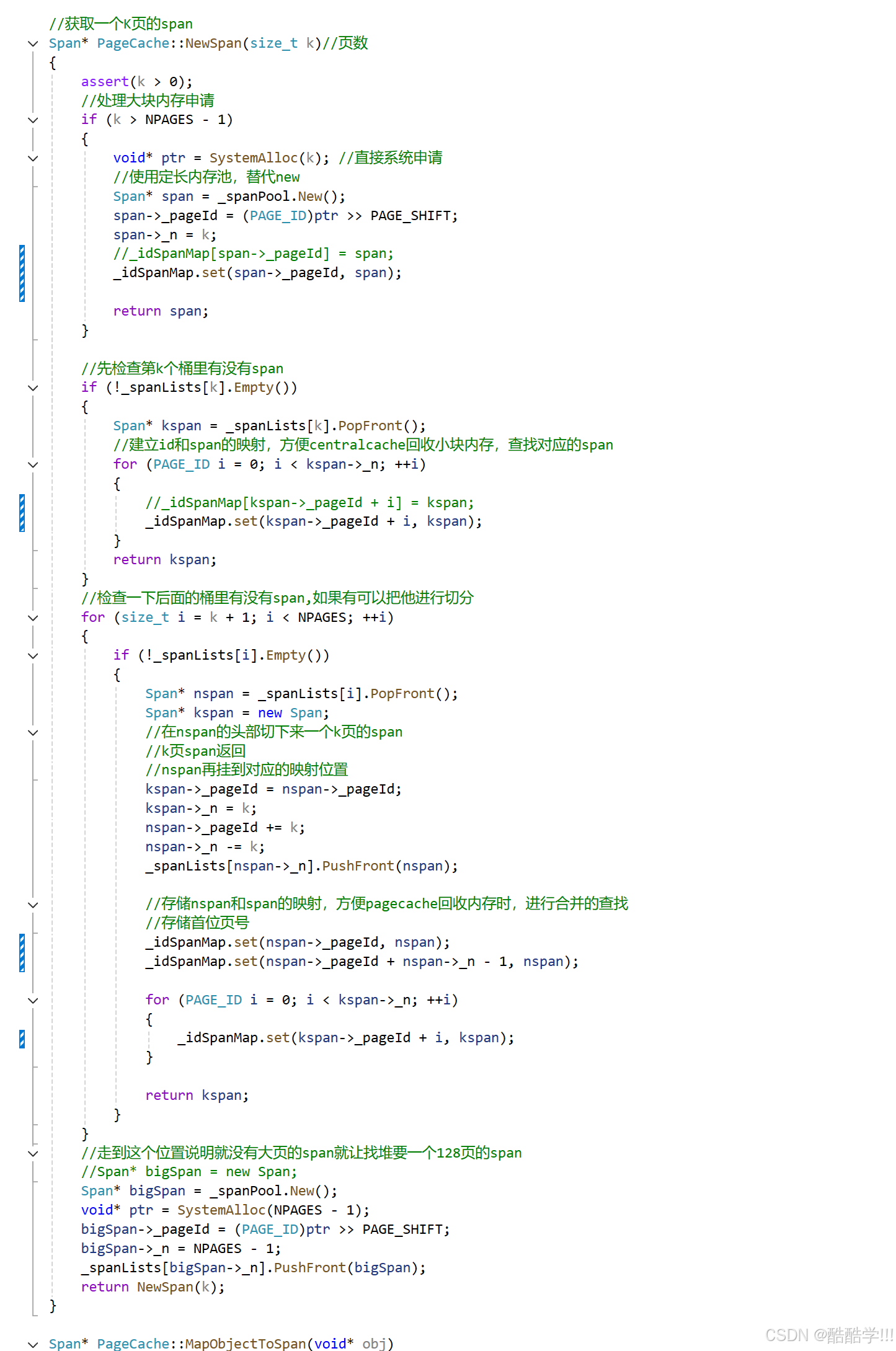Click 'return span;' statement
Screen dimensions: 896x1351
161,311
